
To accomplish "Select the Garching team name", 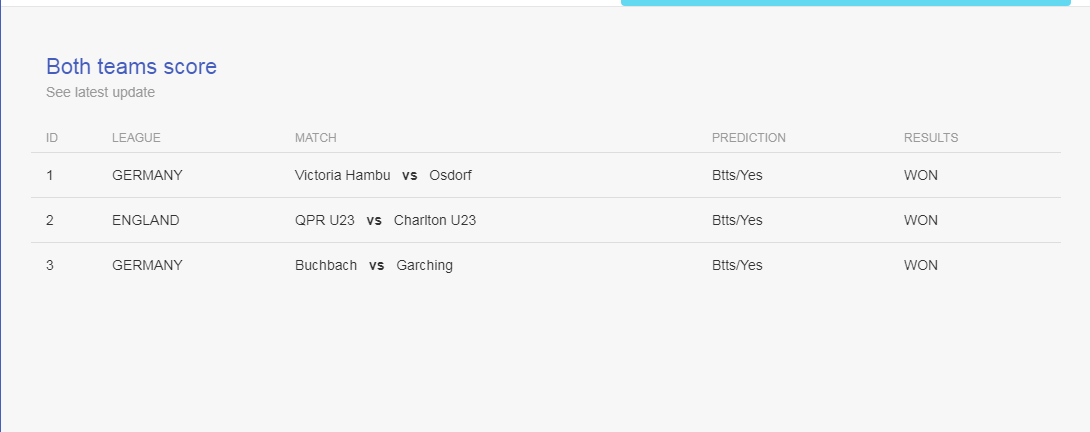I will pos(425,266).
